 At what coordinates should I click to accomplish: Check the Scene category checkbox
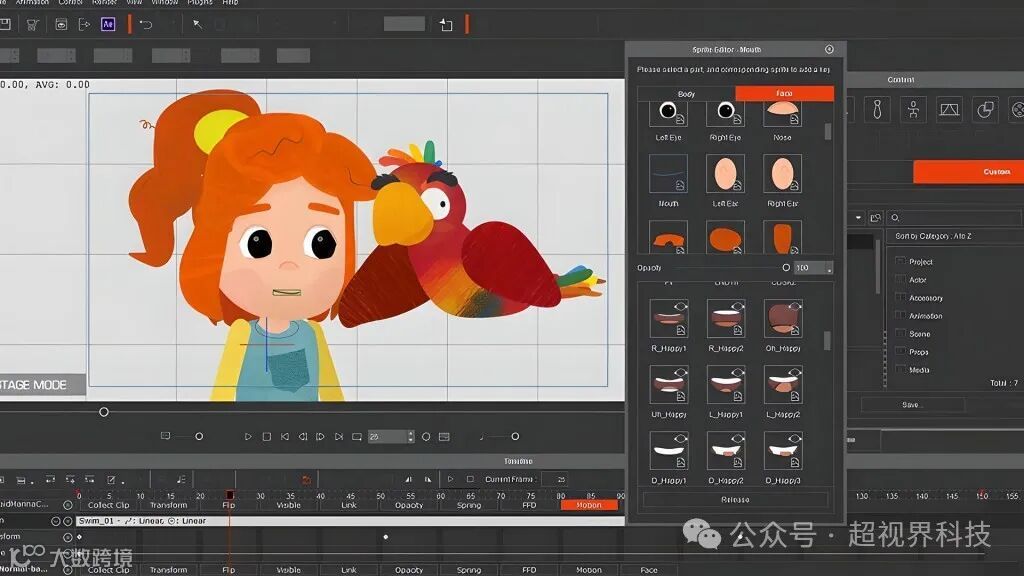(900, 333)
